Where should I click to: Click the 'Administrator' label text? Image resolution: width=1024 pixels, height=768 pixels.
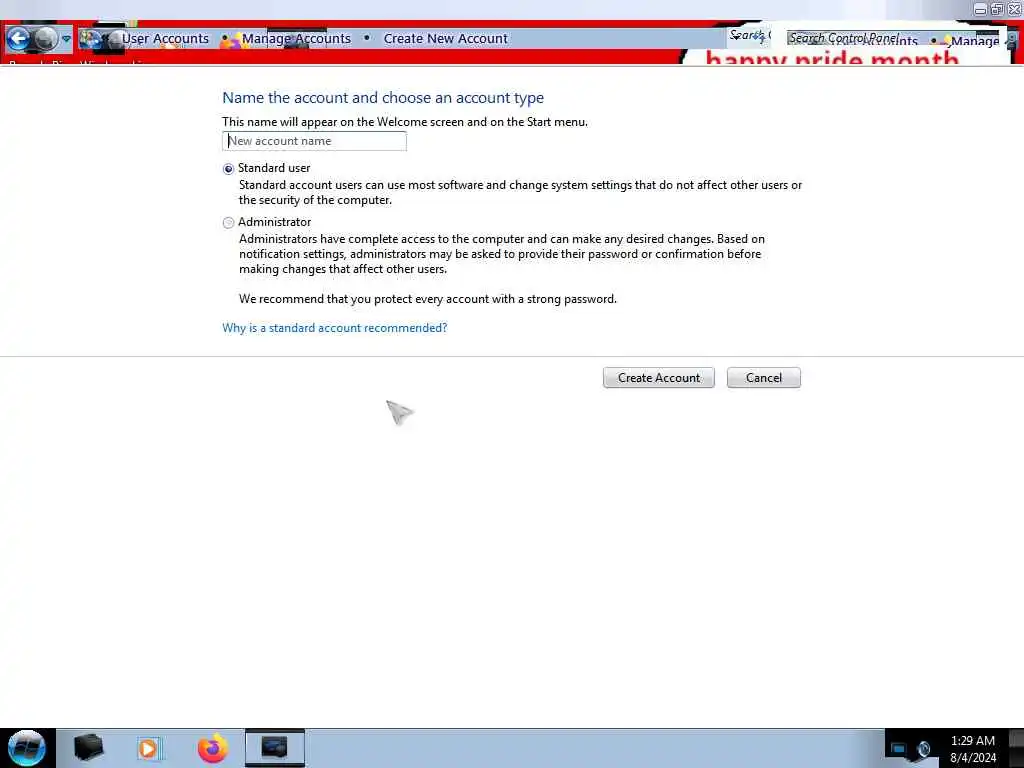[274, 222]
